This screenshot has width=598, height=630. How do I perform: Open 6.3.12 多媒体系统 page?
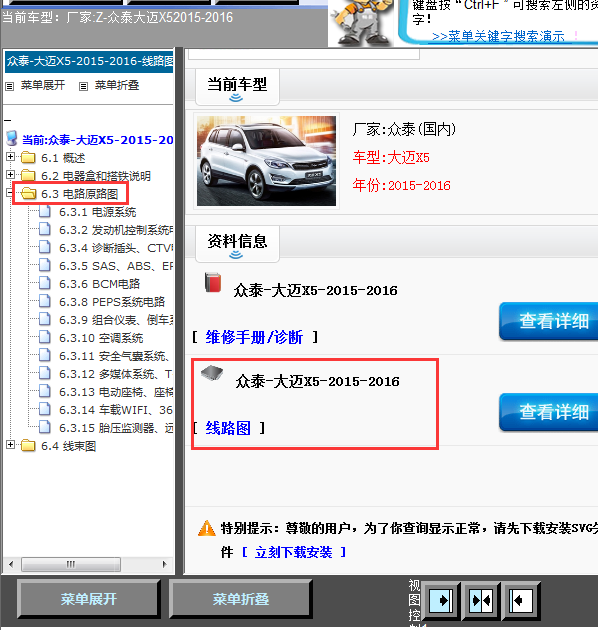click(116, 374)
